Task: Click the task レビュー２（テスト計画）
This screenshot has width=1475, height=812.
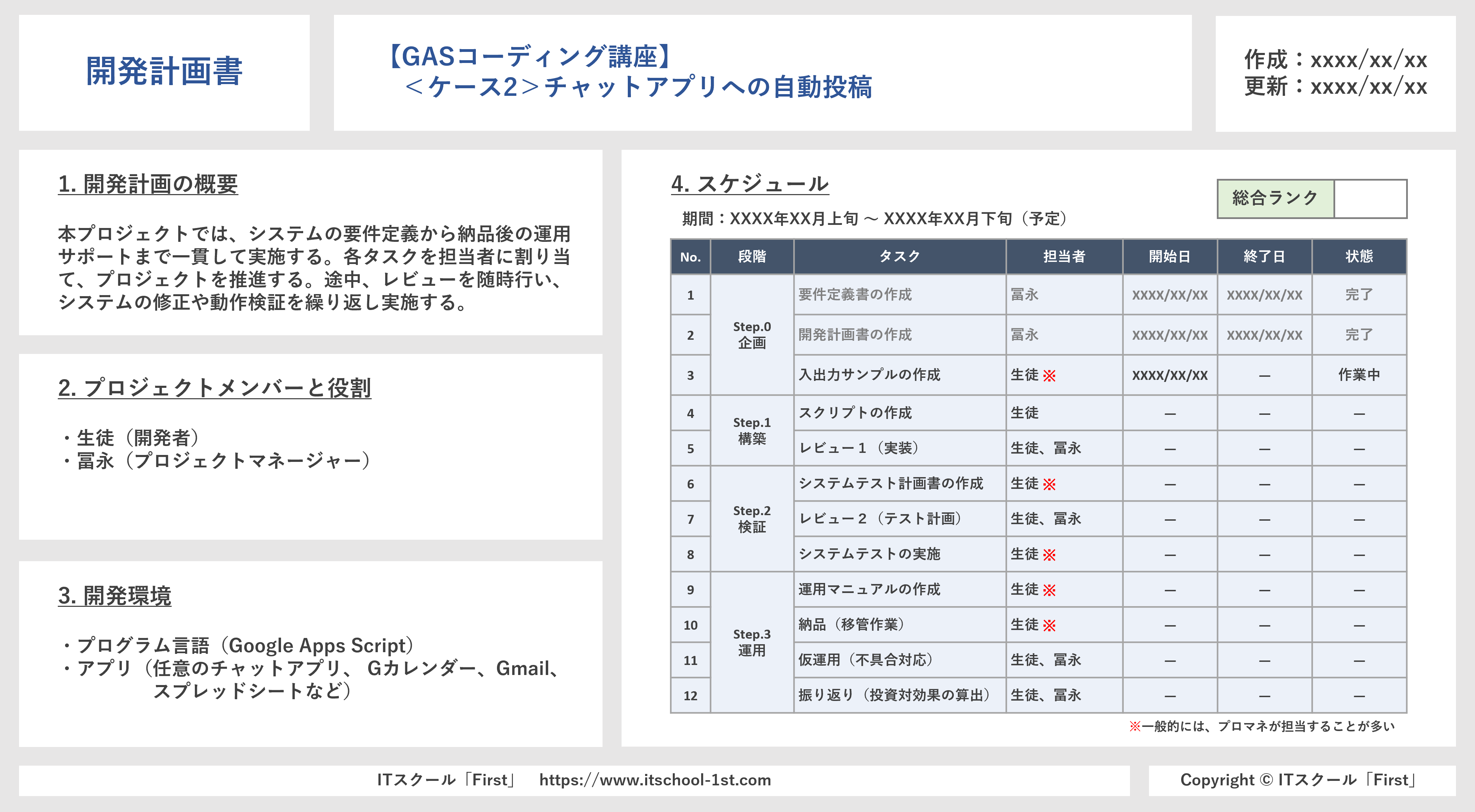Action: click(x=882, y=519)
